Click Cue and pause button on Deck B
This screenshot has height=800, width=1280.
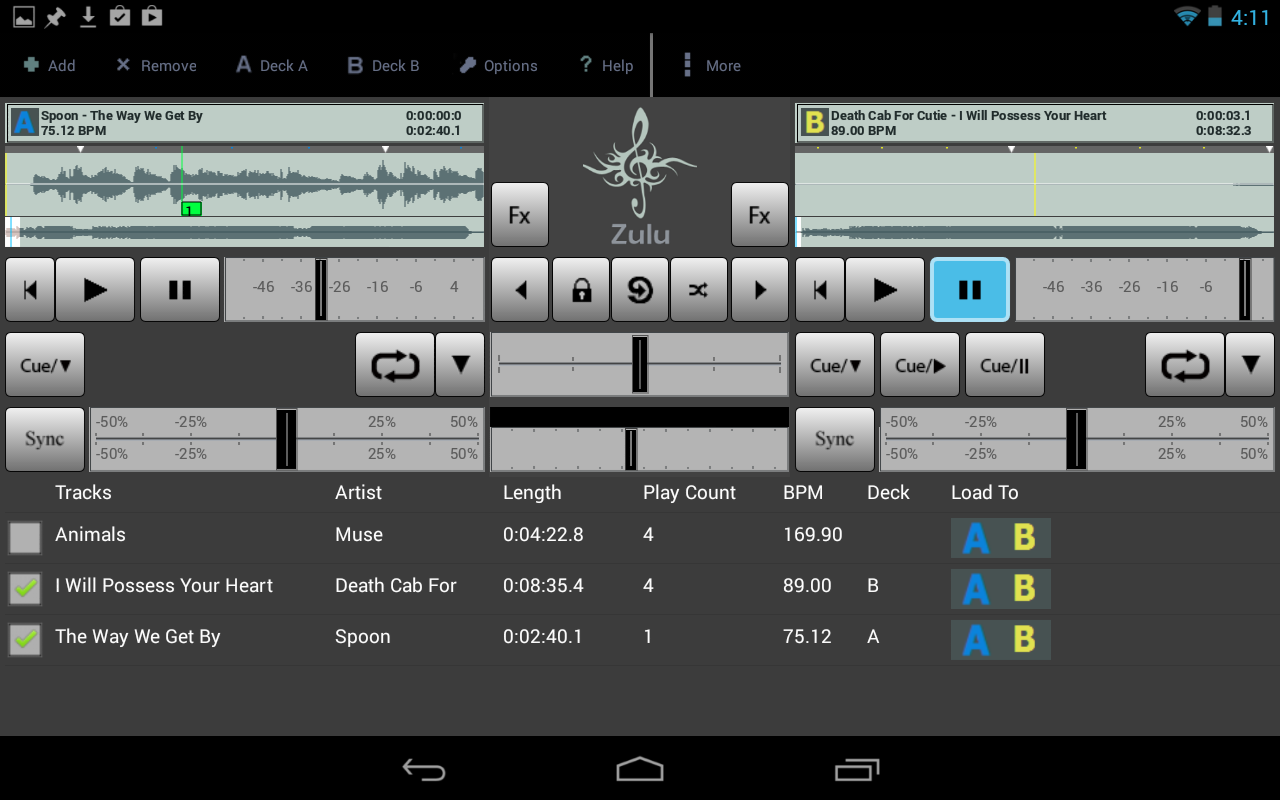(1005, 365)
